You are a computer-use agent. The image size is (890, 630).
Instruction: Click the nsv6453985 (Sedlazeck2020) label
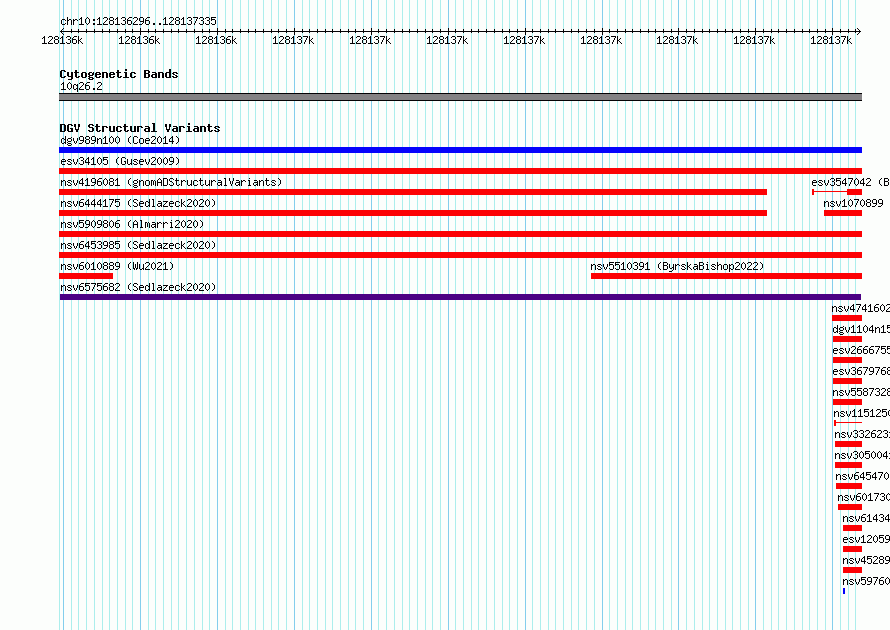pos(138,245)
